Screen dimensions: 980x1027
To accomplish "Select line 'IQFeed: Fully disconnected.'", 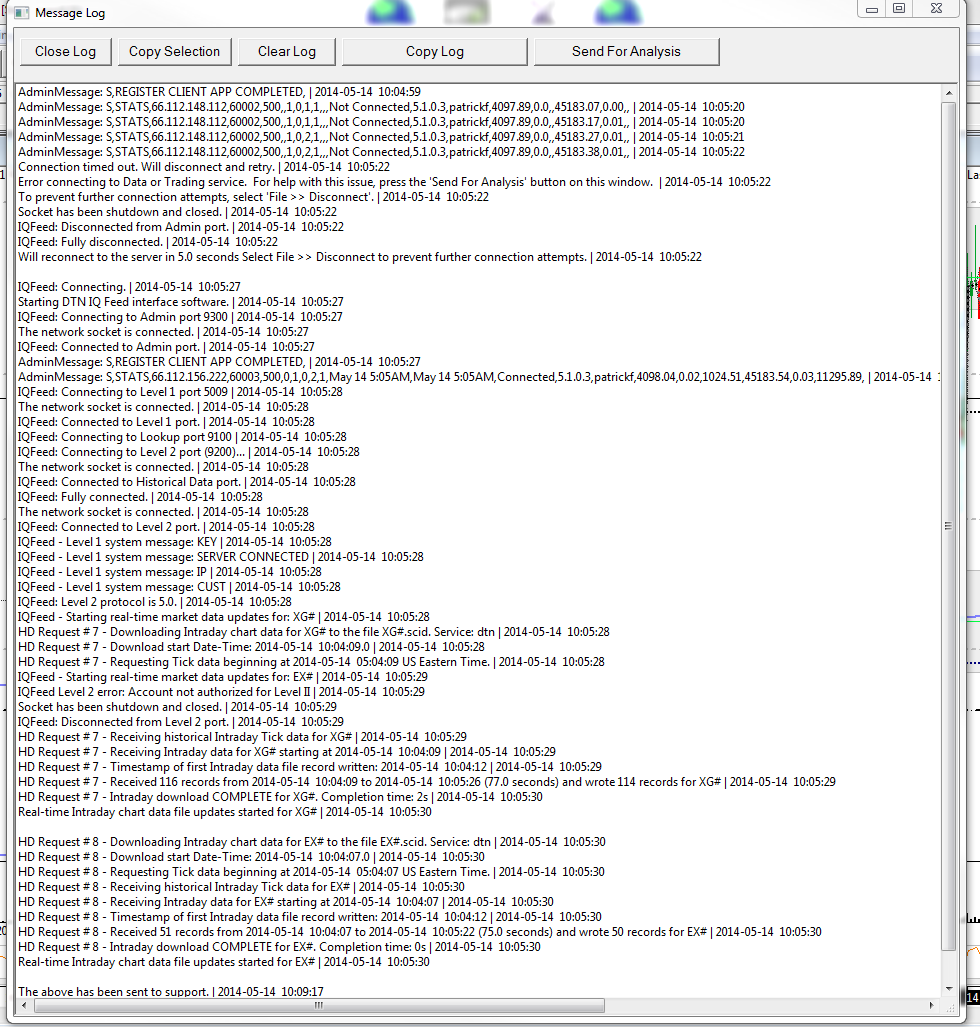I will coord(148,242).
